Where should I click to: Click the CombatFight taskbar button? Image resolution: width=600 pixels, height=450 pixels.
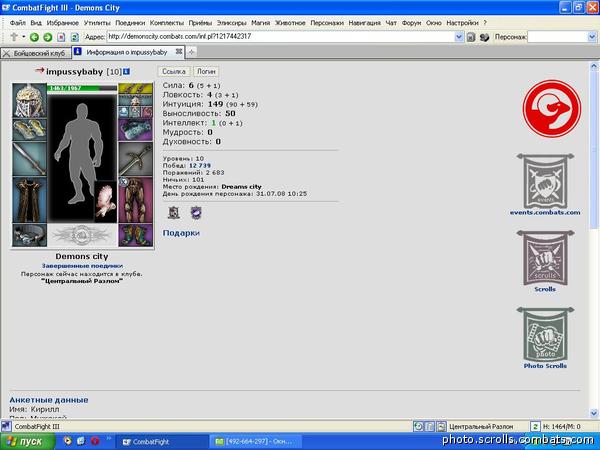pyautogui.click(x=161, y=442)
